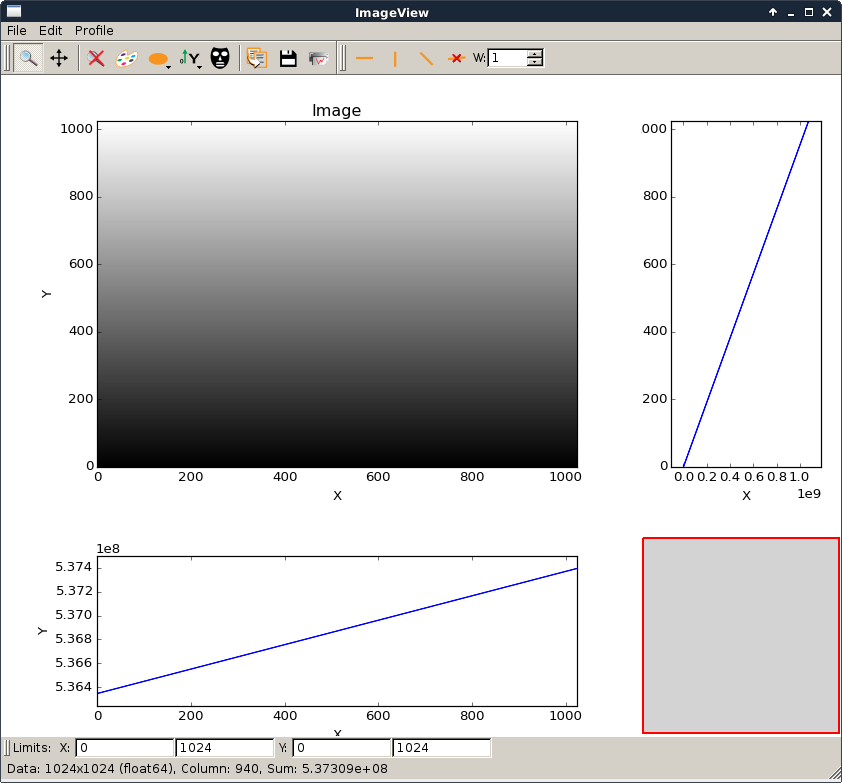Viewport: 842px width, 783px height.
Task: Select diagonal free line profile tool
Action: point(426,58)
